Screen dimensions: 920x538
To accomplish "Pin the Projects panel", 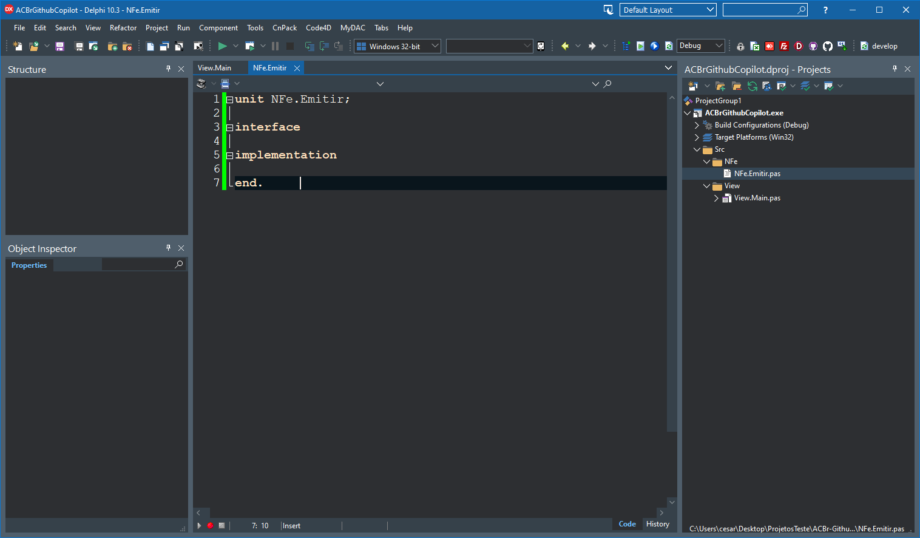I will coord(895,69).
